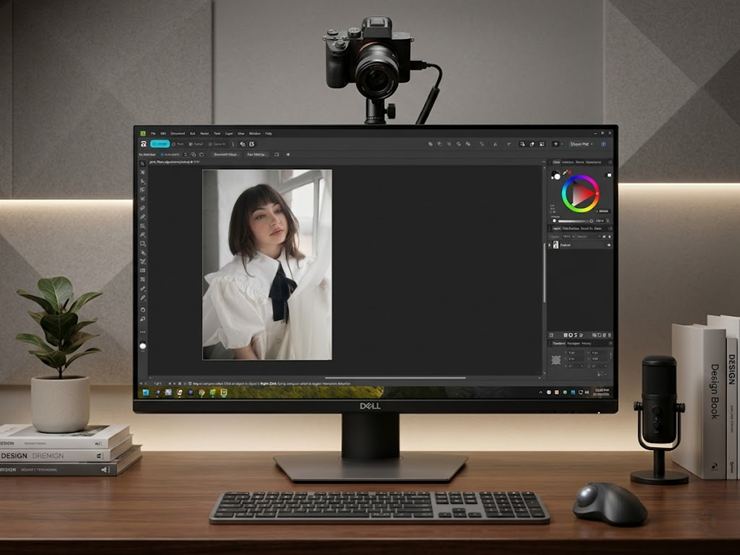Click the anchor point selector in Transform panel
The width and height of the screenshot is (740, 555).
pos(556,360)
